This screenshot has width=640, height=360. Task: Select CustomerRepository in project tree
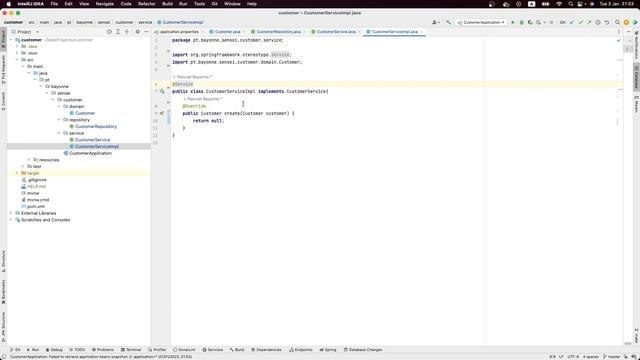[x=96, y=127]
